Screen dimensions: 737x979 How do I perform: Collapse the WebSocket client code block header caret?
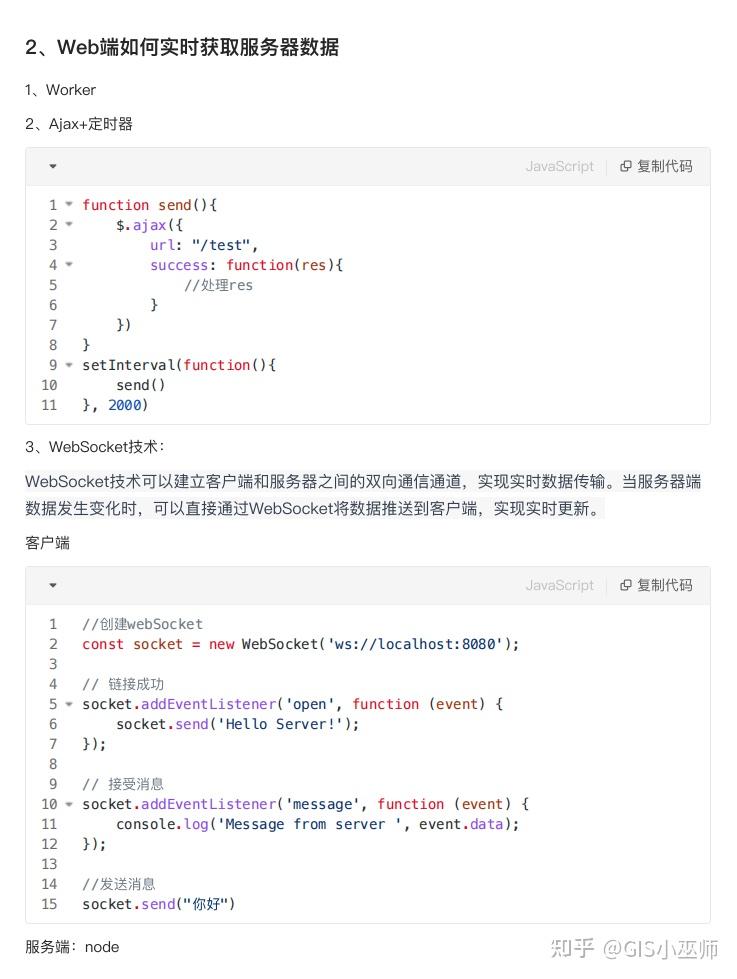coord(53,585)
